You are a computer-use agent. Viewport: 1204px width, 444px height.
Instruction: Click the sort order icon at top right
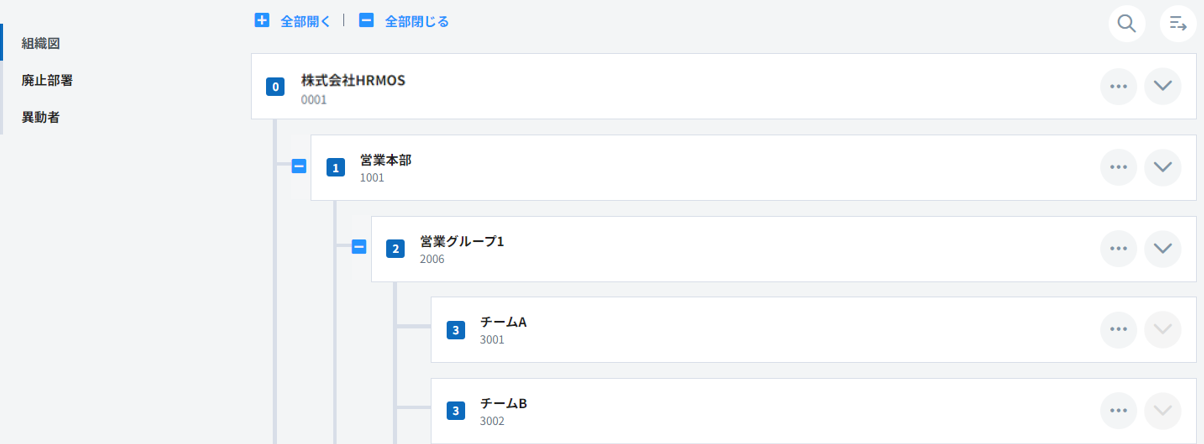pos(1178,23)
